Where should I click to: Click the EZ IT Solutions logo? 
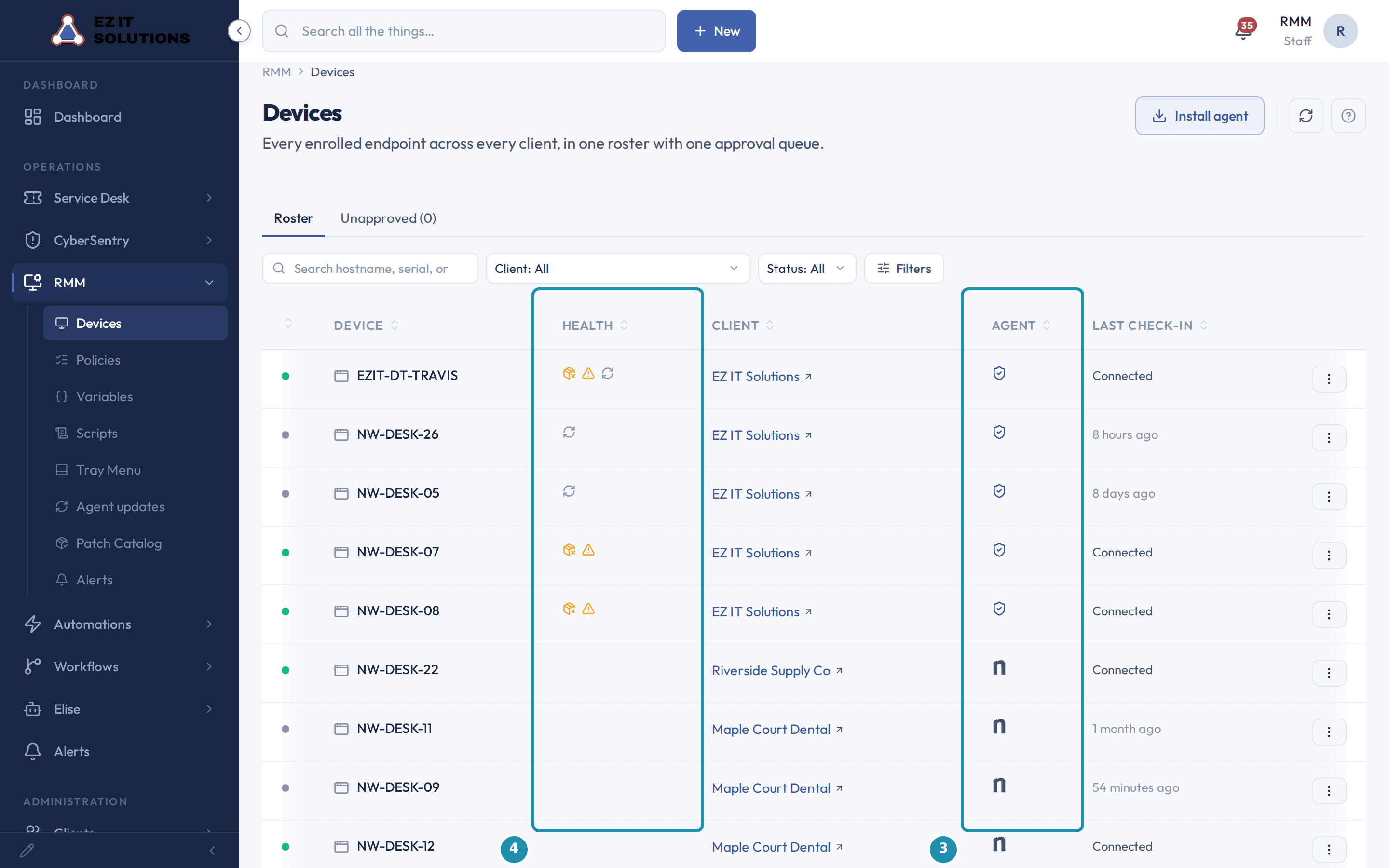[121, 30]
